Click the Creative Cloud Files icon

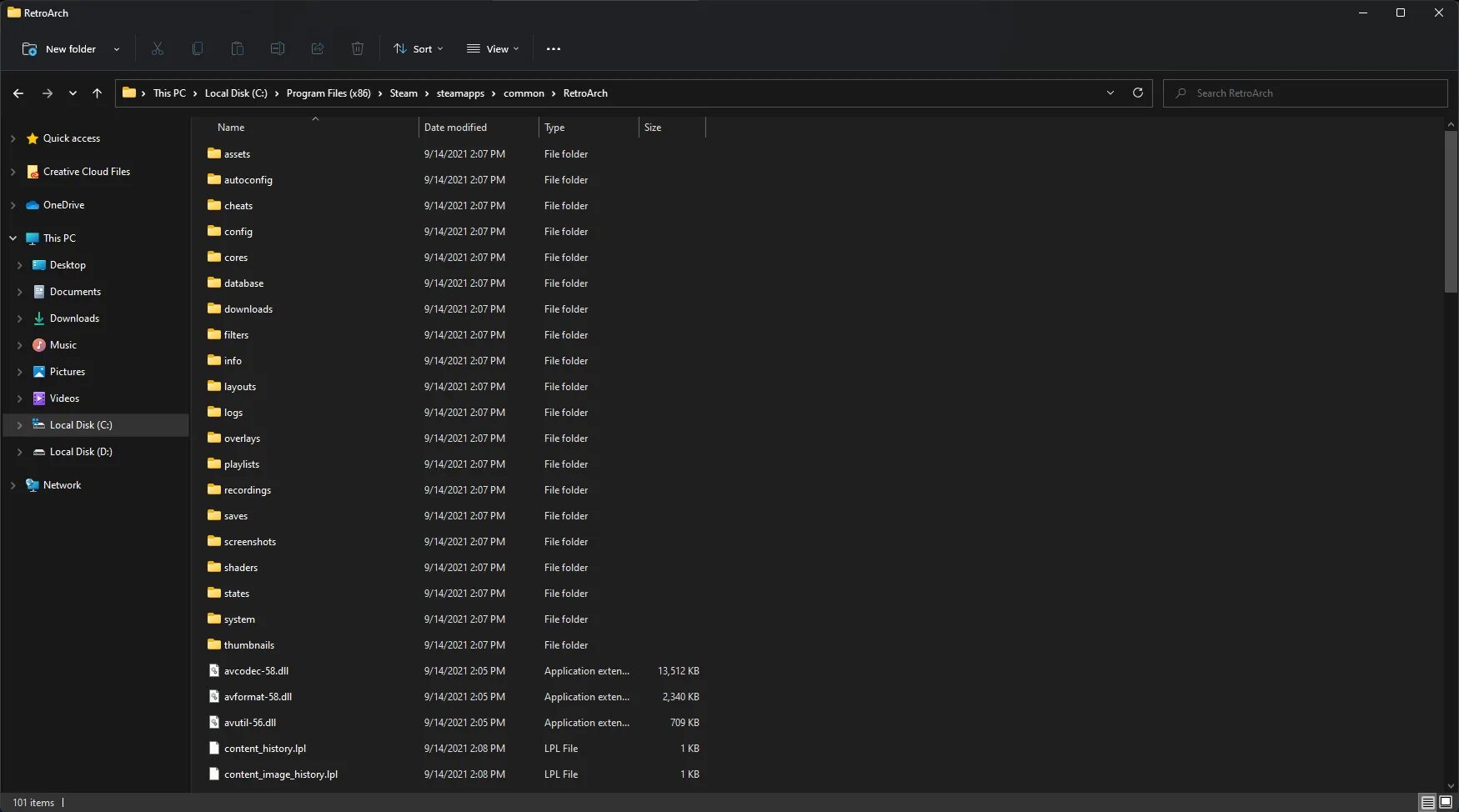[33, 172]
